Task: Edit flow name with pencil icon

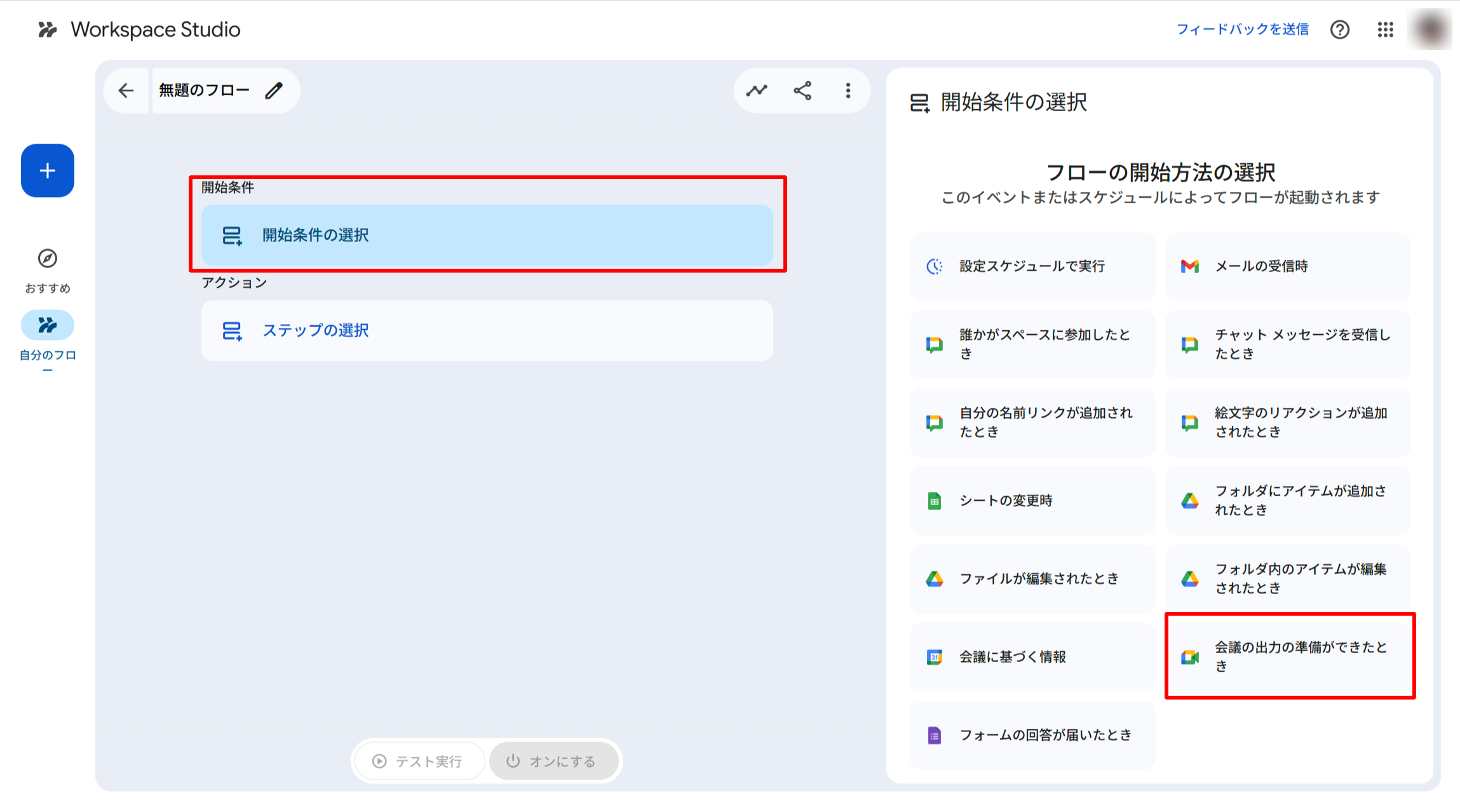Action: click(274, 91)
